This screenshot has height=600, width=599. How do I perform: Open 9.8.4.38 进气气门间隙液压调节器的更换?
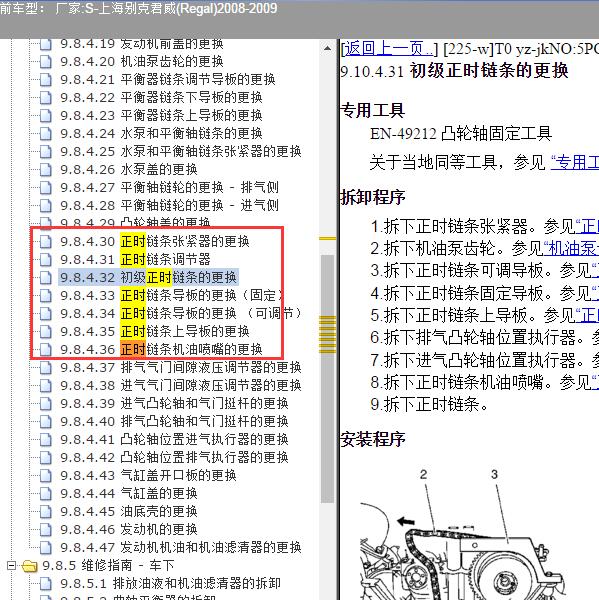pyautogui.click(x=181, y=385)
